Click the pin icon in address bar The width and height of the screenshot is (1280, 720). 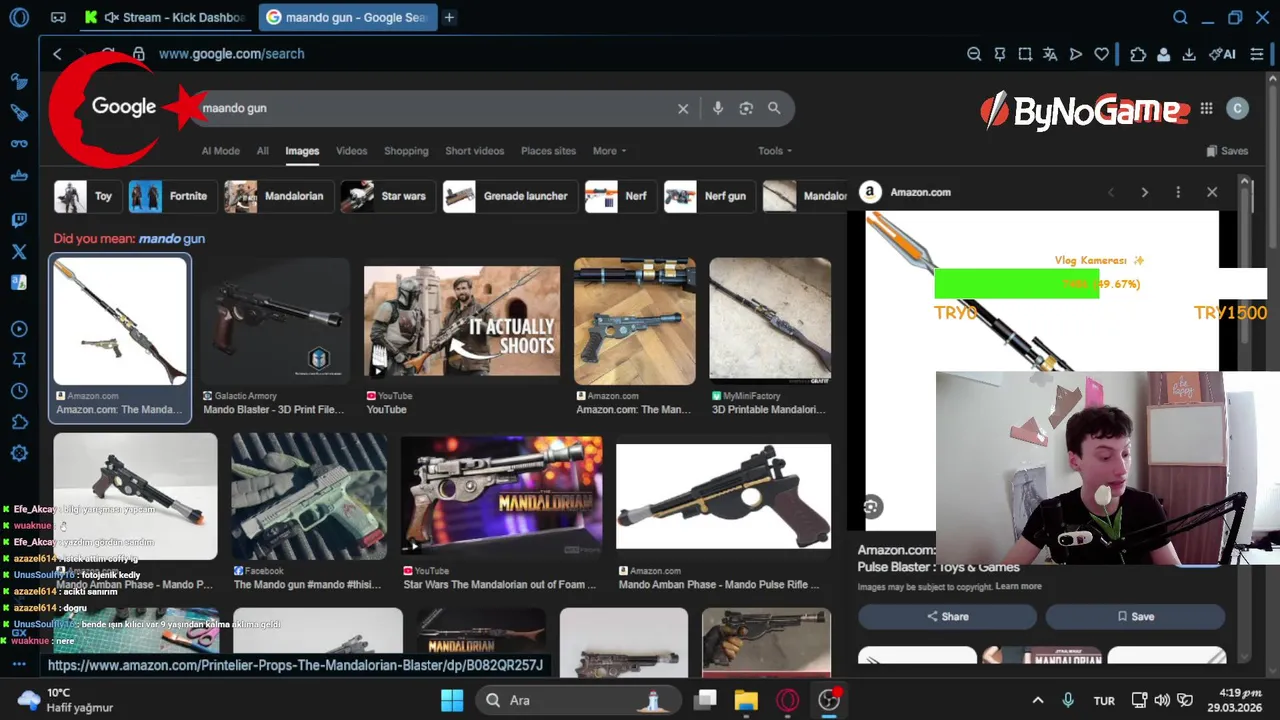999,54
